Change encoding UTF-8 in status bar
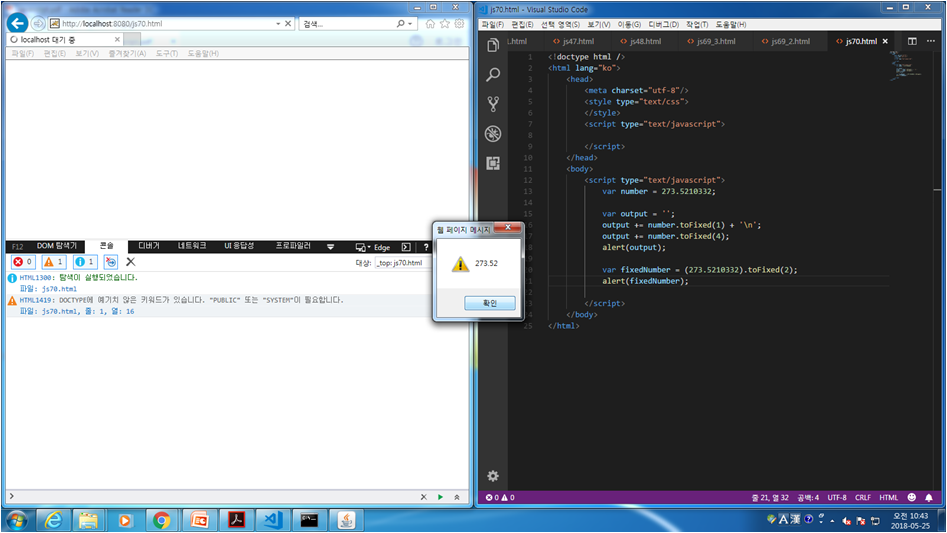Screen dimensions: 947x533 click(x=837, y=497)
